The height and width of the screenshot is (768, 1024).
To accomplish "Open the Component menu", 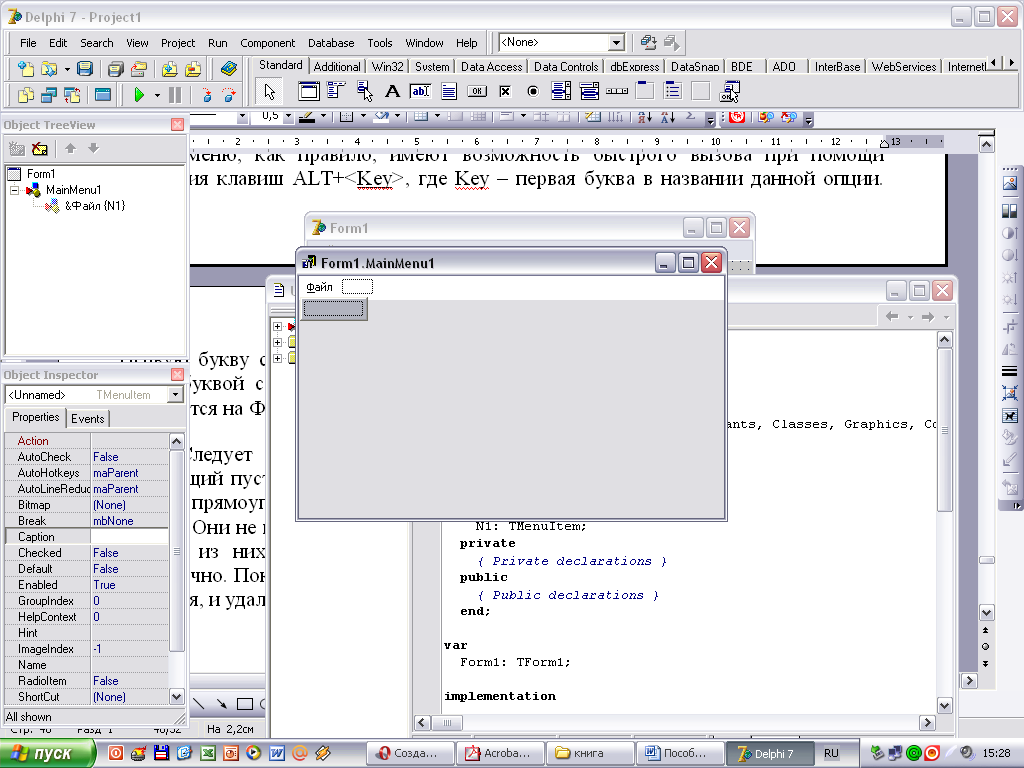I will click(x=268, y=43).
